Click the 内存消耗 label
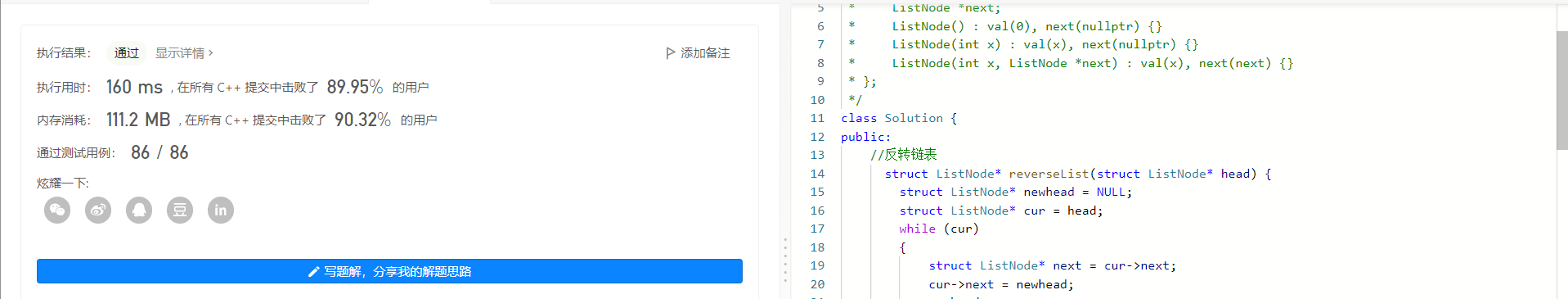This screenshot has width=1568, height=299. [x=64, y=120]
